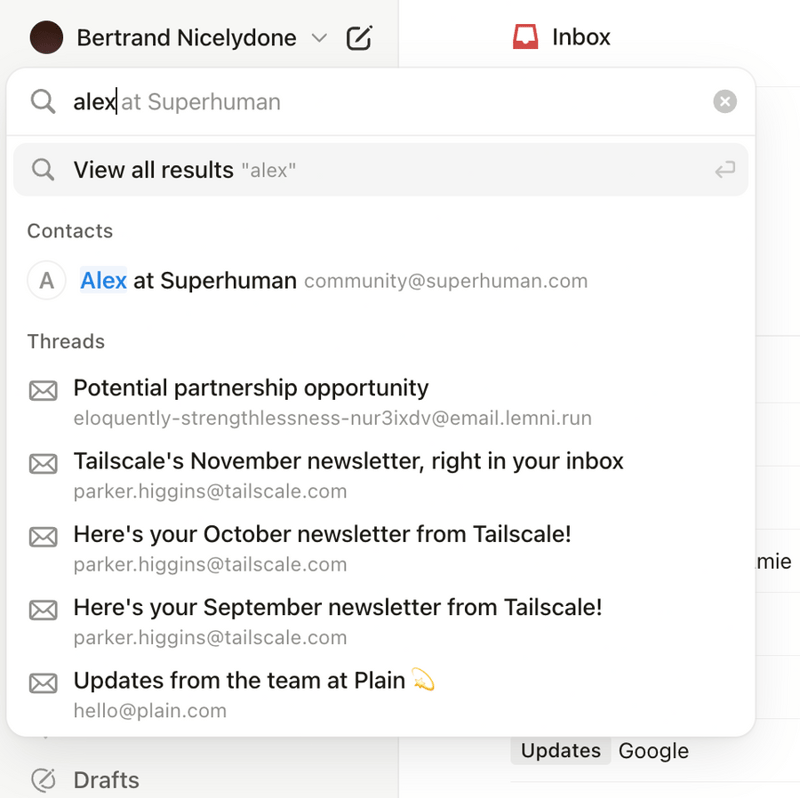Switch to the Google tab

click(x=653, y=751)
